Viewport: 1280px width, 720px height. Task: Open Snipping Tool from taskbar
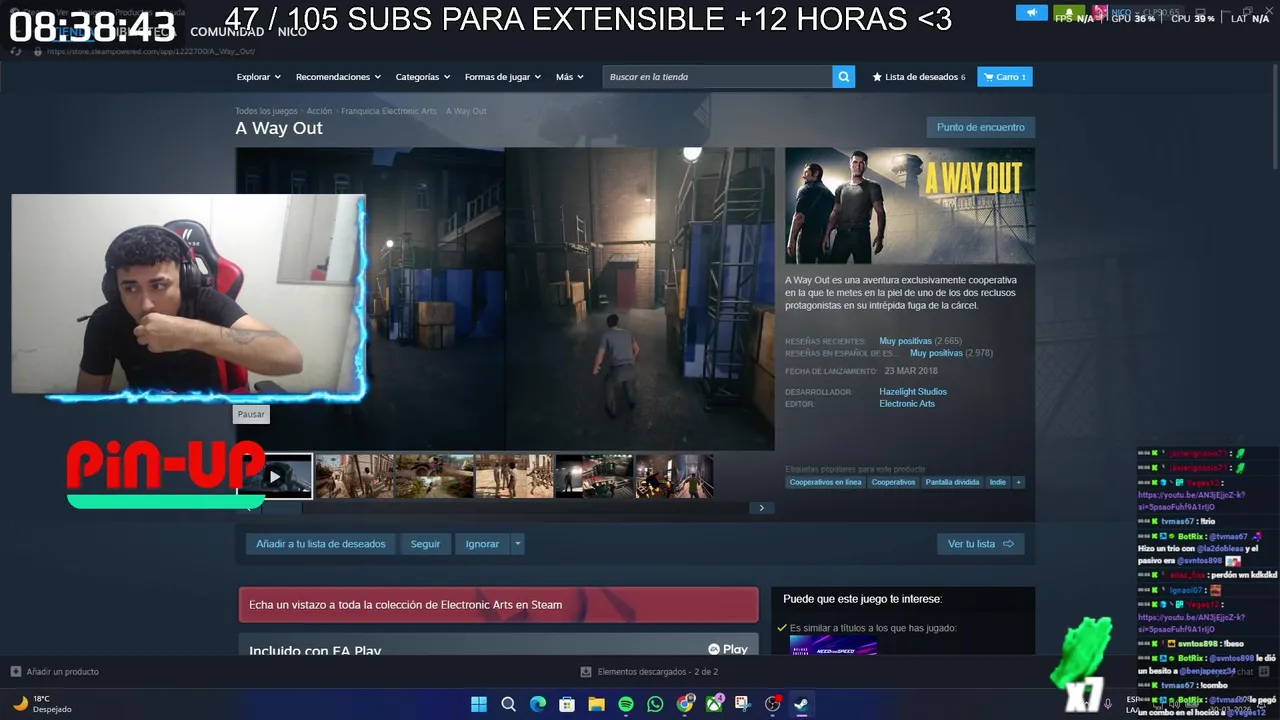point(743,704)
